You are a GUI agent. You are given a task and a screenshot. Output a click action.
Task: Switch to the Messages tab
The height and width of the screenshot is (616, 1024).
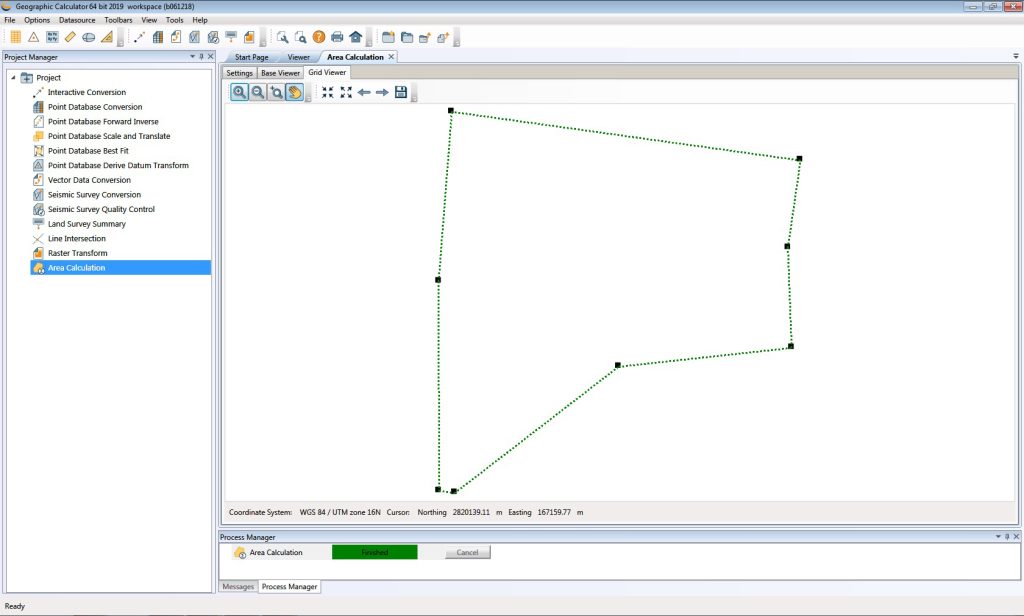click(238, 587)
